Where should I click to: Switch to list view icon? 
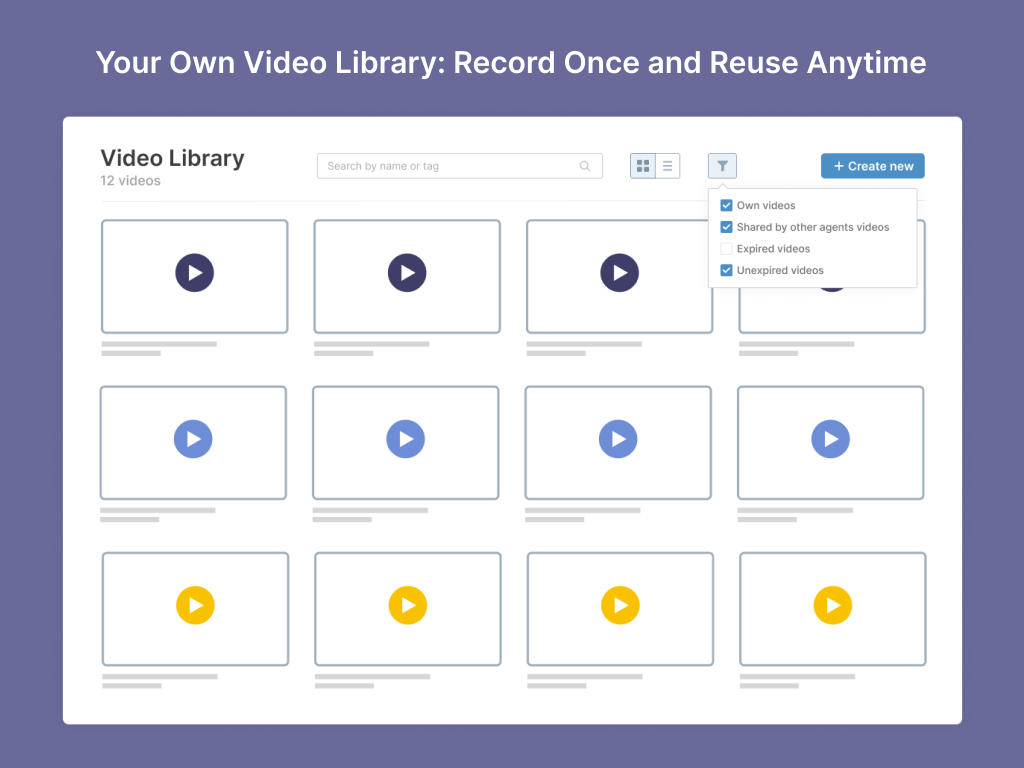coord(667,166)
